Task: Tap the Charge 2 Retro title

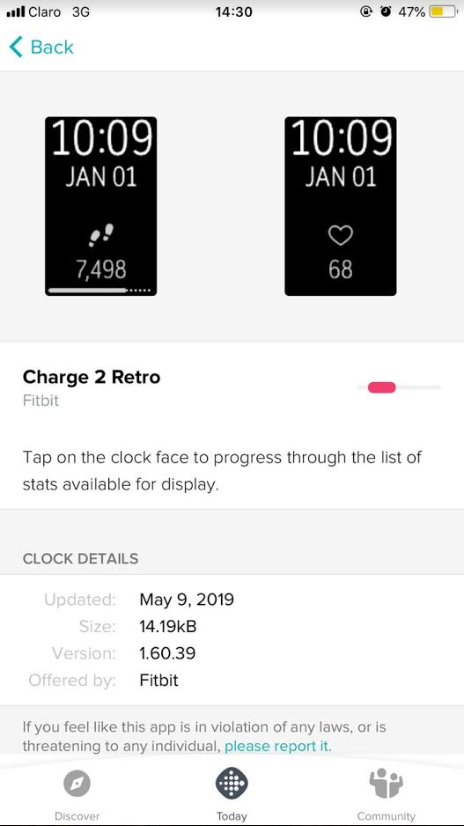Action: click(x=91, y=377)
